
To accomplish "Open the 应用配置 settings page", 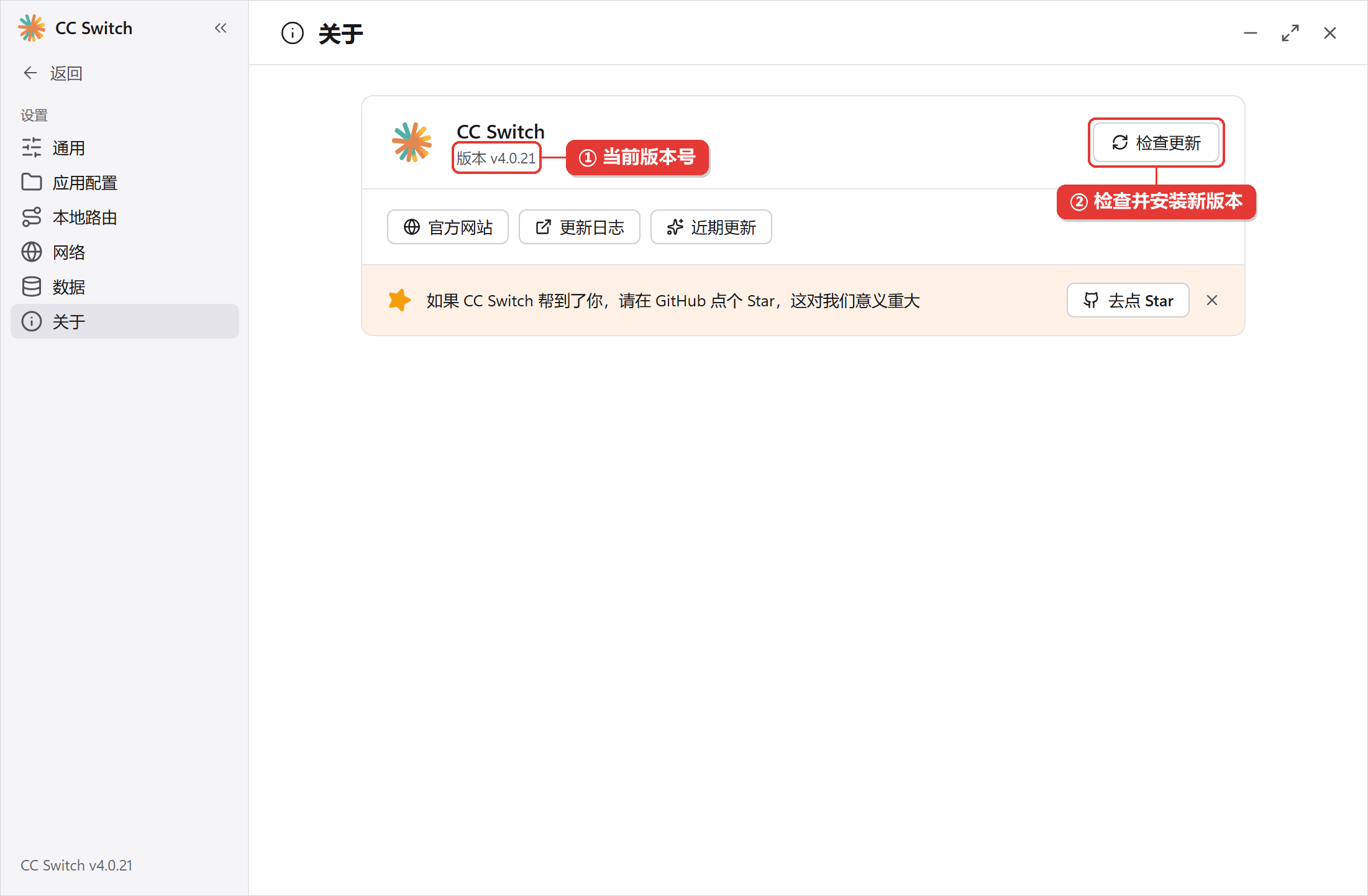I will pyautogui.click(x=125, y=183).
